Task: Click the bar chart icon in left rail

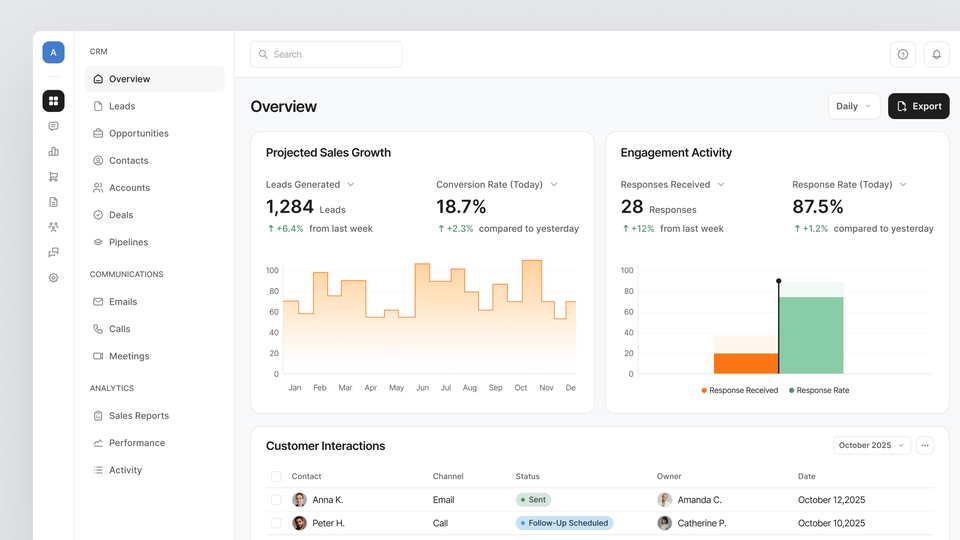Action: 53,151
